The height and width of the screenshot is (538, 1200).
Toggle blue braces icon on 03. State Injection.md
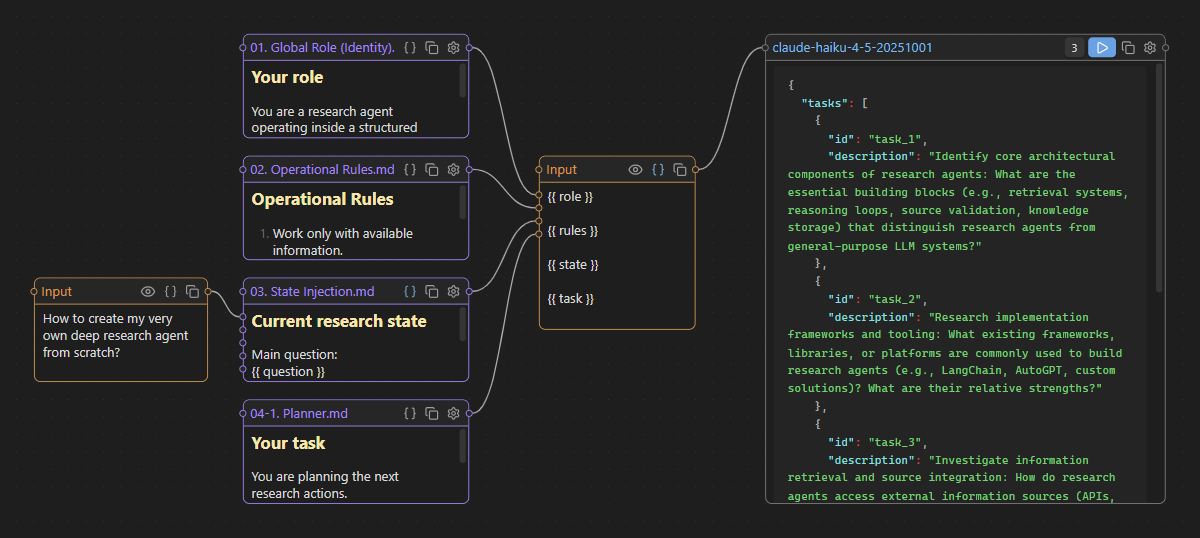tap(410, 291)
